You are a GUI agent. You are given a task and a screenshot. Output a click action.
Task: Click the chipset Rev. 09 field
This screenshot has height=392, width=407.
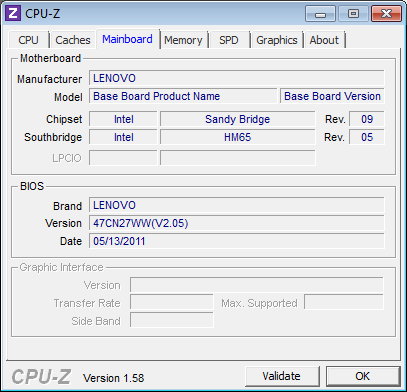click(367, 119)
